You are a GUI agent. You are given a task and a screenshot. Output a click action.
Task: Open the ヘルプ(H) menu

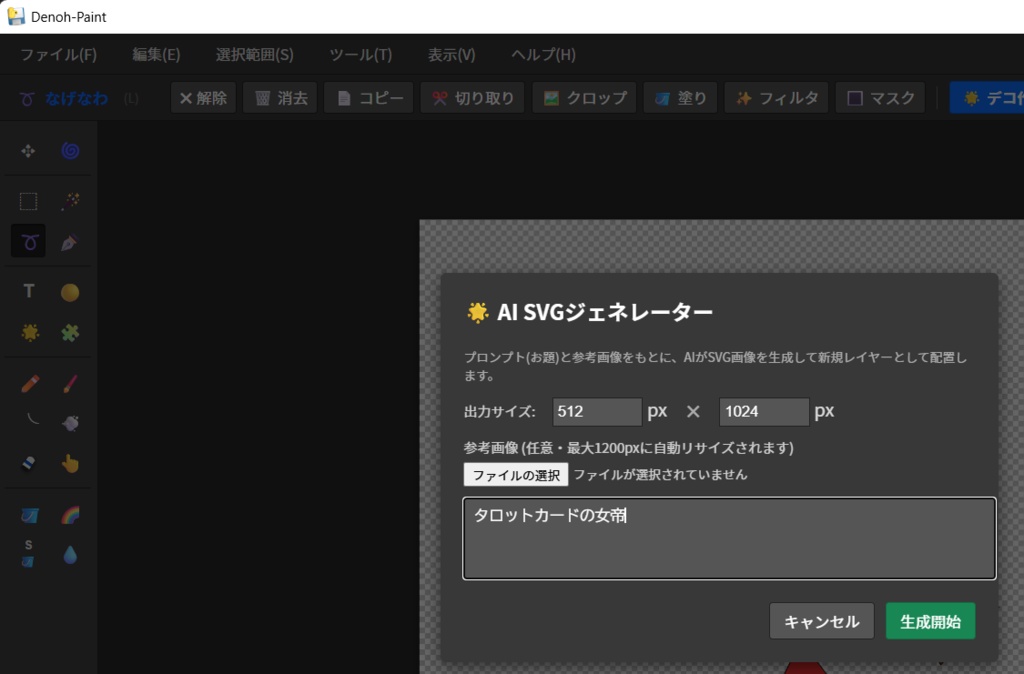coord(543,55)
